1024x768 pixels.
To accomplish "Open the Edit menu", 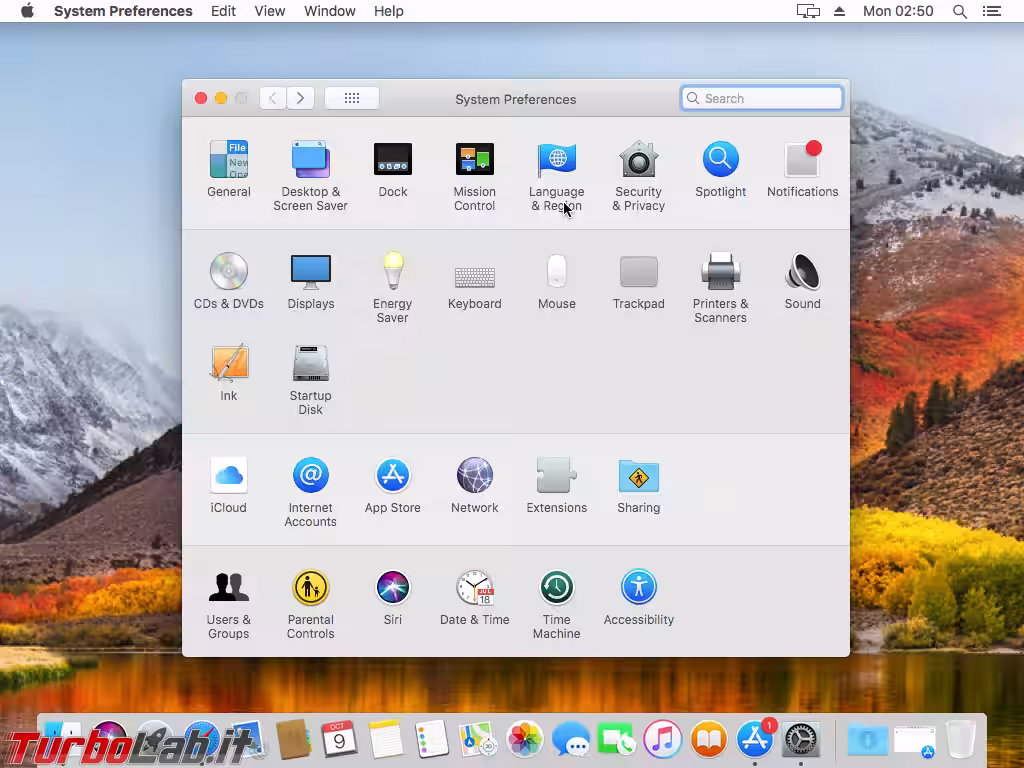I will (x=223, y=11).
